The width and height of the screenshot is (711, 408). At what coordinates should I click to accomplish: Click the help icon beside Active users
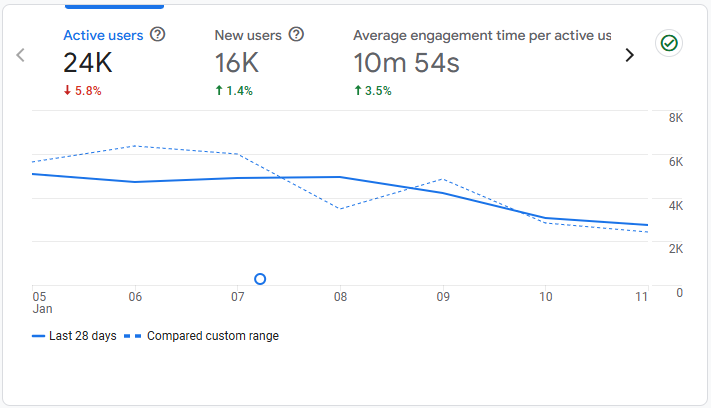click(x=157, y=35)
